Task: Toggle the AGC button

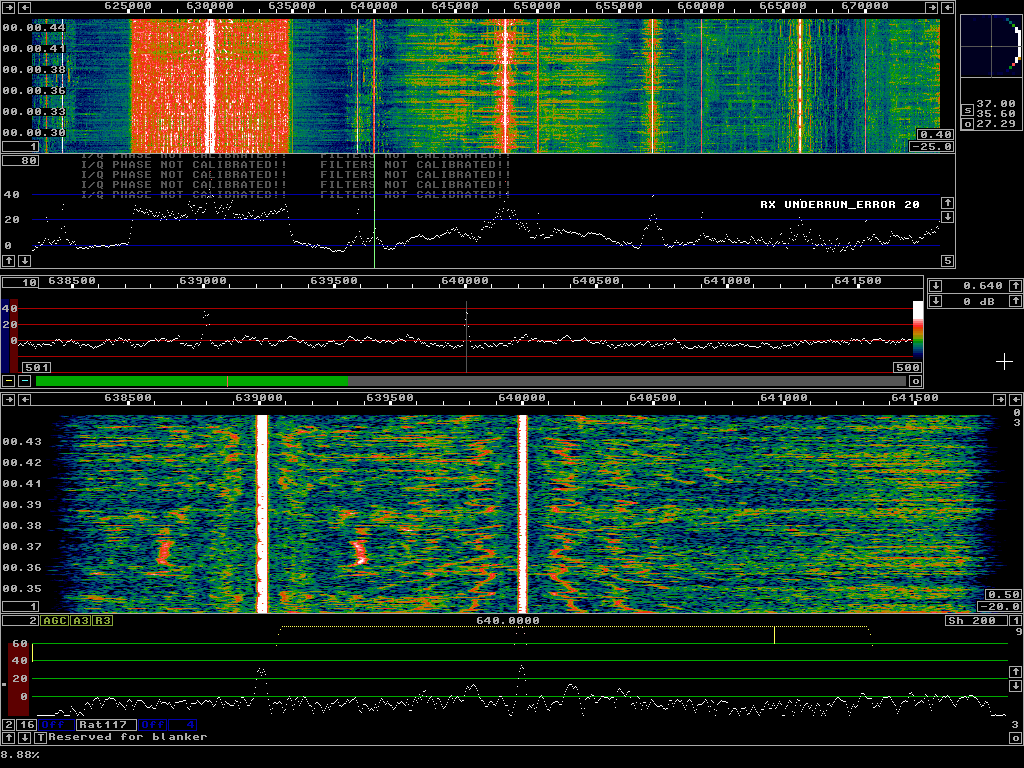Action: [54, 620]
